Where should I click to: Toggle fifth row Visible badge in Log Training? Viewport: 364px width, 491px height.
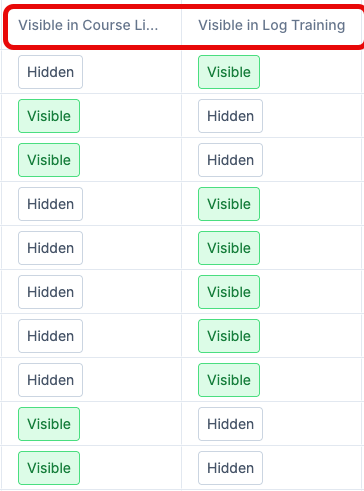(229, 248)
